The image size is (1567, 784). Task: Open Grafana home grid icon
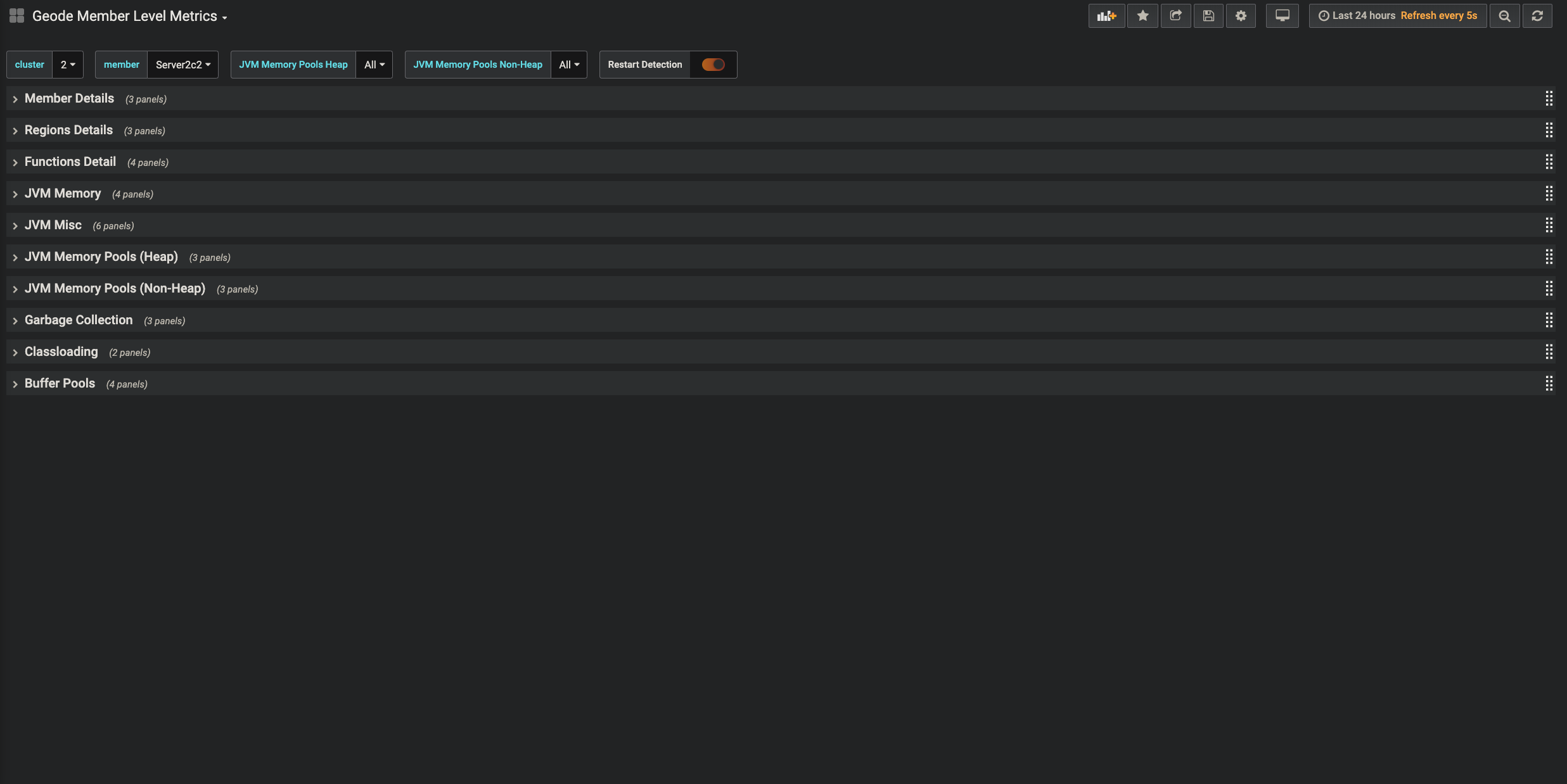pos(16,16)
